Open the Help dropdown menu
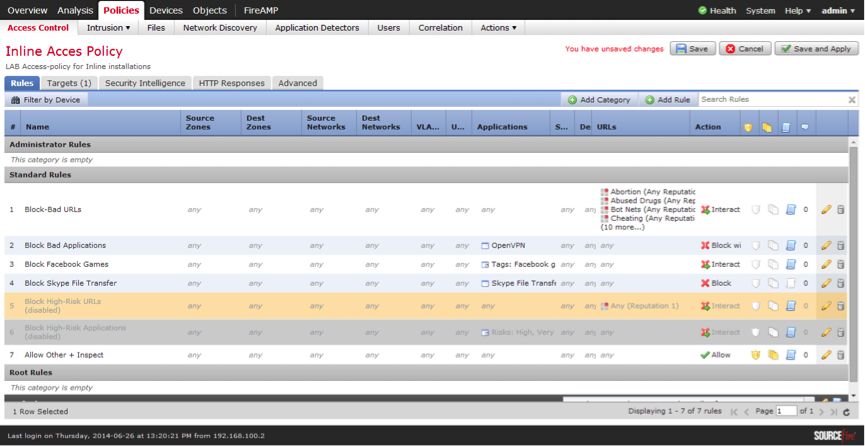Viewport: 865px width, 446px height. tap(798, 10)
